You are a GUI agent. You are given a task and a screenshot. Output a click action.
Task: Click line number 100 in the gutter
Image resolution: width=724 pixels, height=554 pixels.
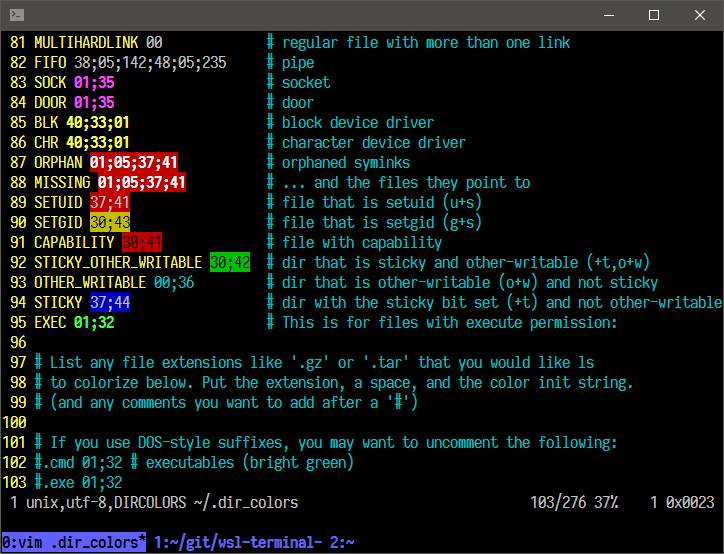pyautogui.click(x=14, y=422)
